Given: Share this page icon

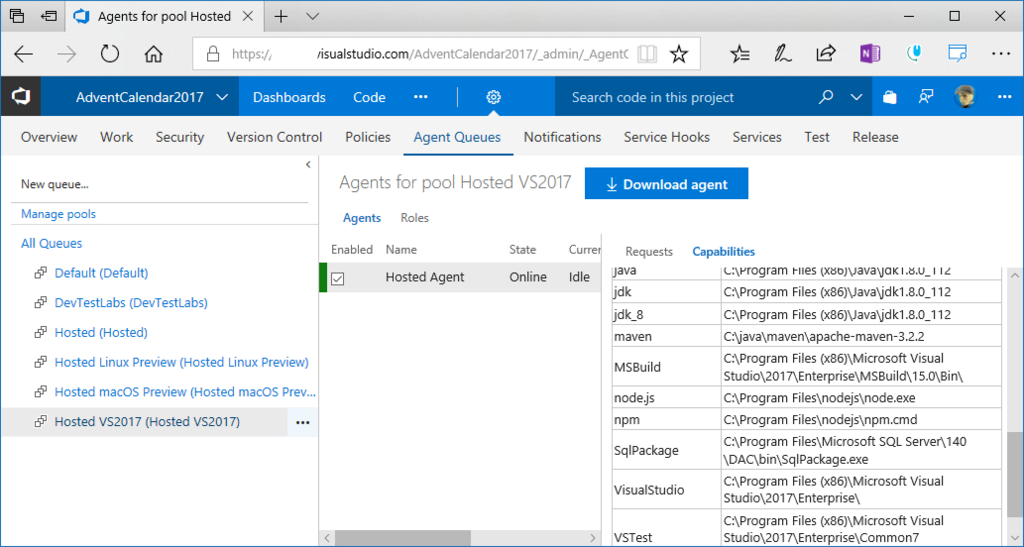Looking at the screenshot, I should coord(826,54).
